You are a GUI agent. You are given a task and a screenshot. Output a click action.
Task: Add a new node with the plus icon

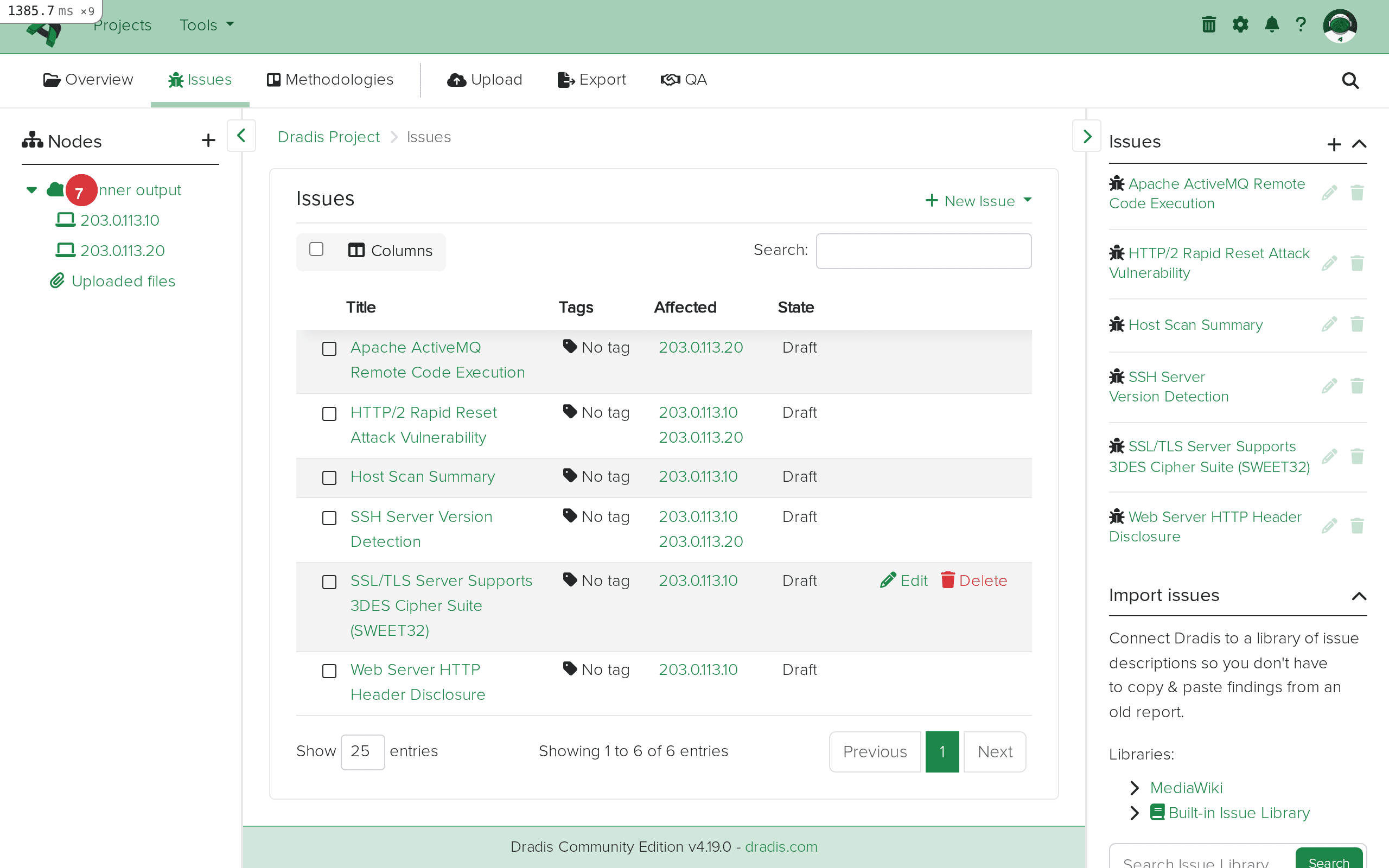pos(208,140)
